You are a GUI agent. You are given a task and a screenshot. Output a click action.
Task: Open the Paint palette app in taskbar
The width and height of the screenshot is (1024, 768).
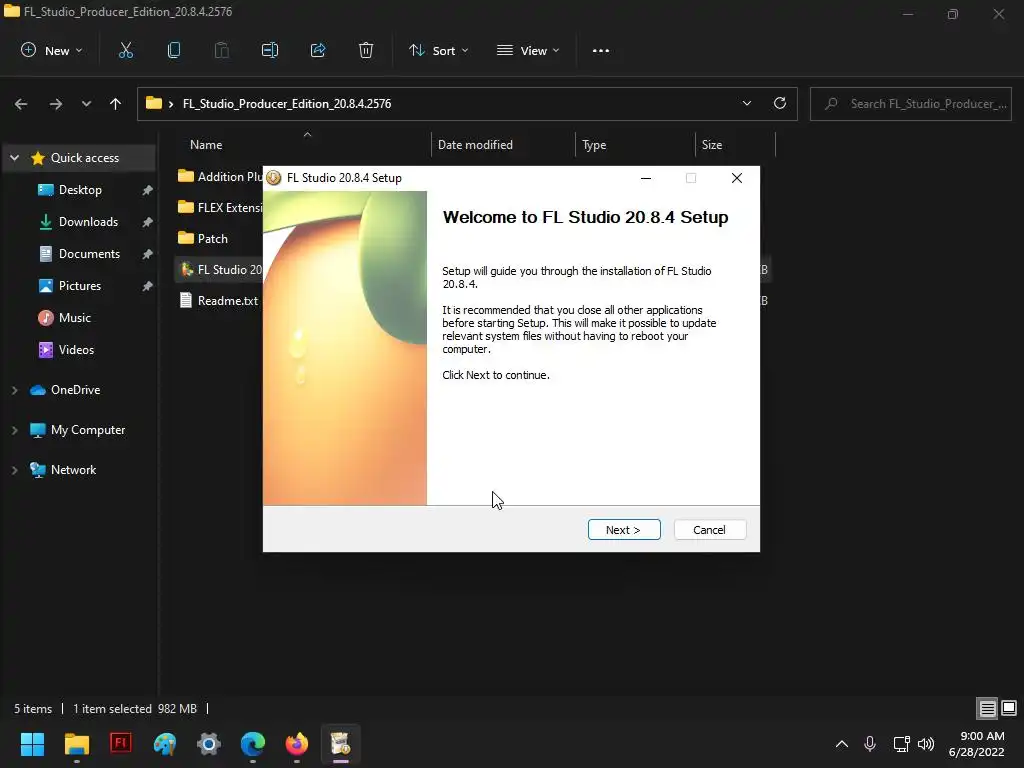point(165,744)
